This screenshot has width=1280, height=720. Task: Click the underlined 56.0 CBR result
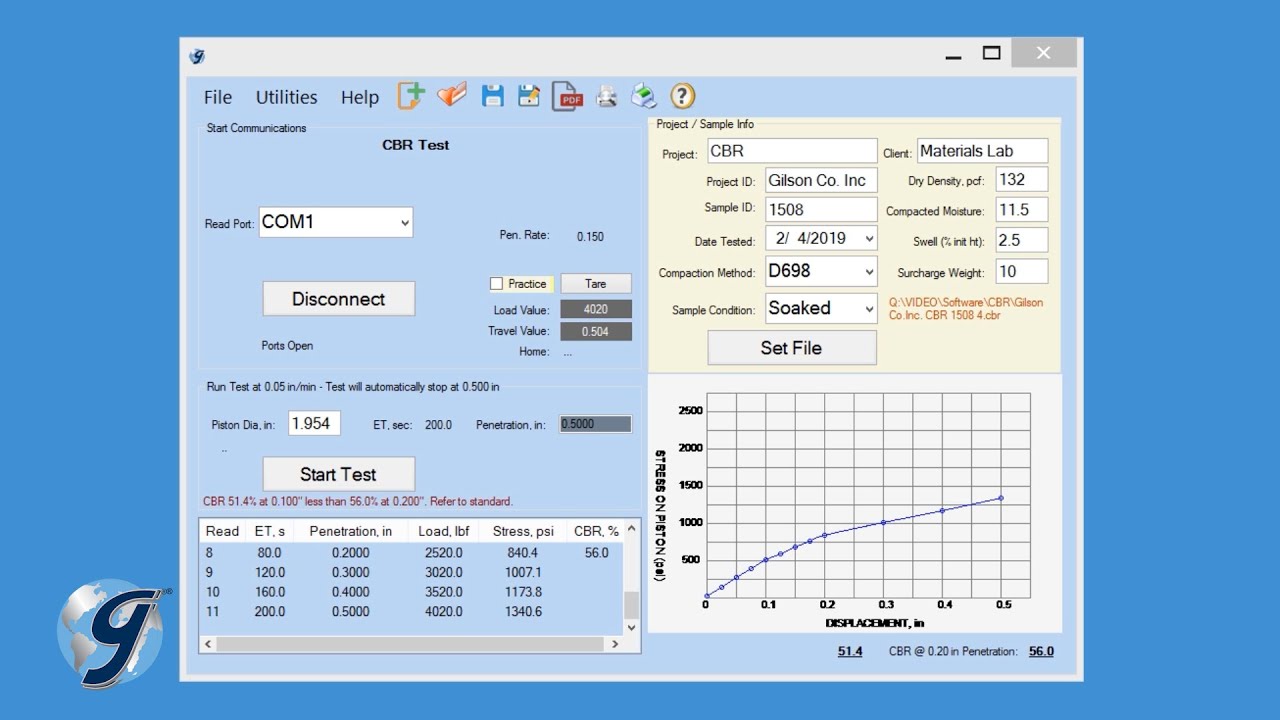1041,651
